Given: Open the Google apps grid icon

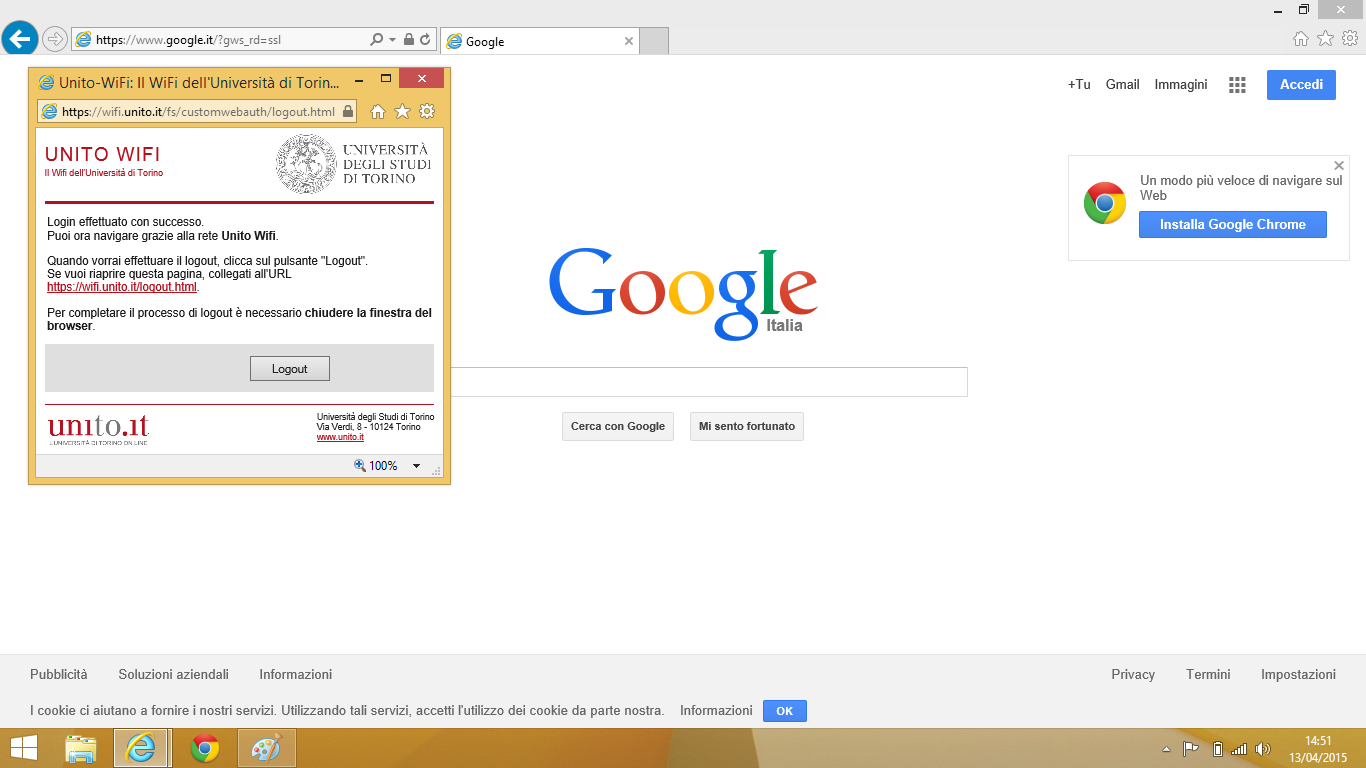Looking at the screenshot, I should [1237, 85].
